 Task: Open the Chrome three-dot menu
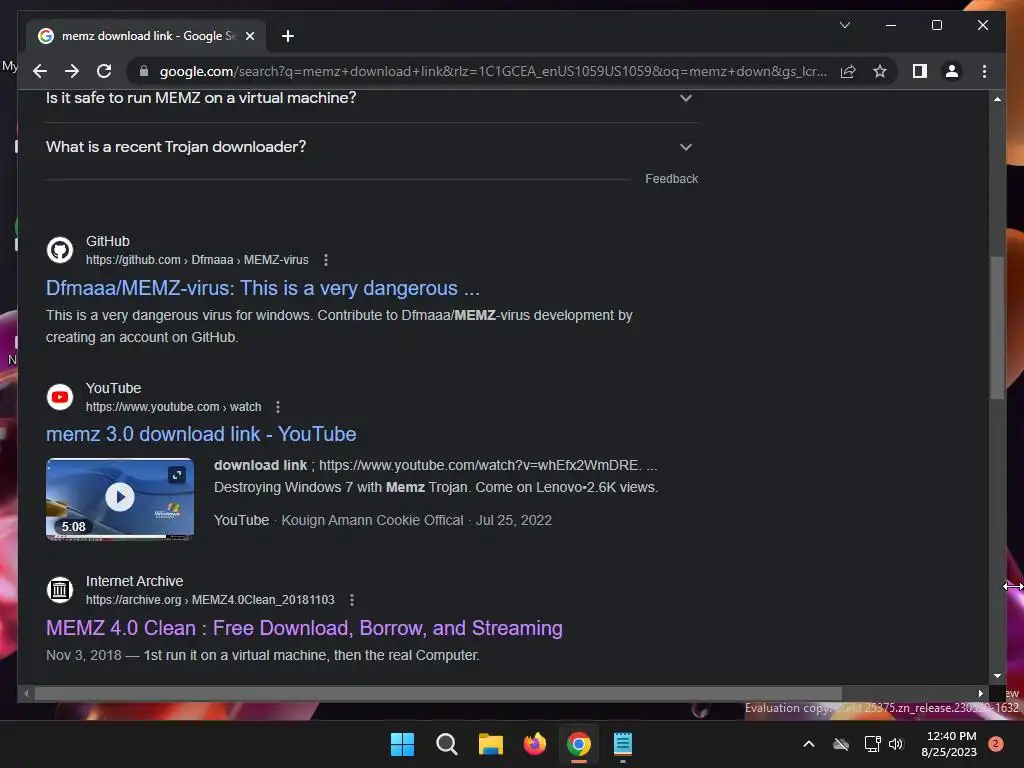[984, 71]
